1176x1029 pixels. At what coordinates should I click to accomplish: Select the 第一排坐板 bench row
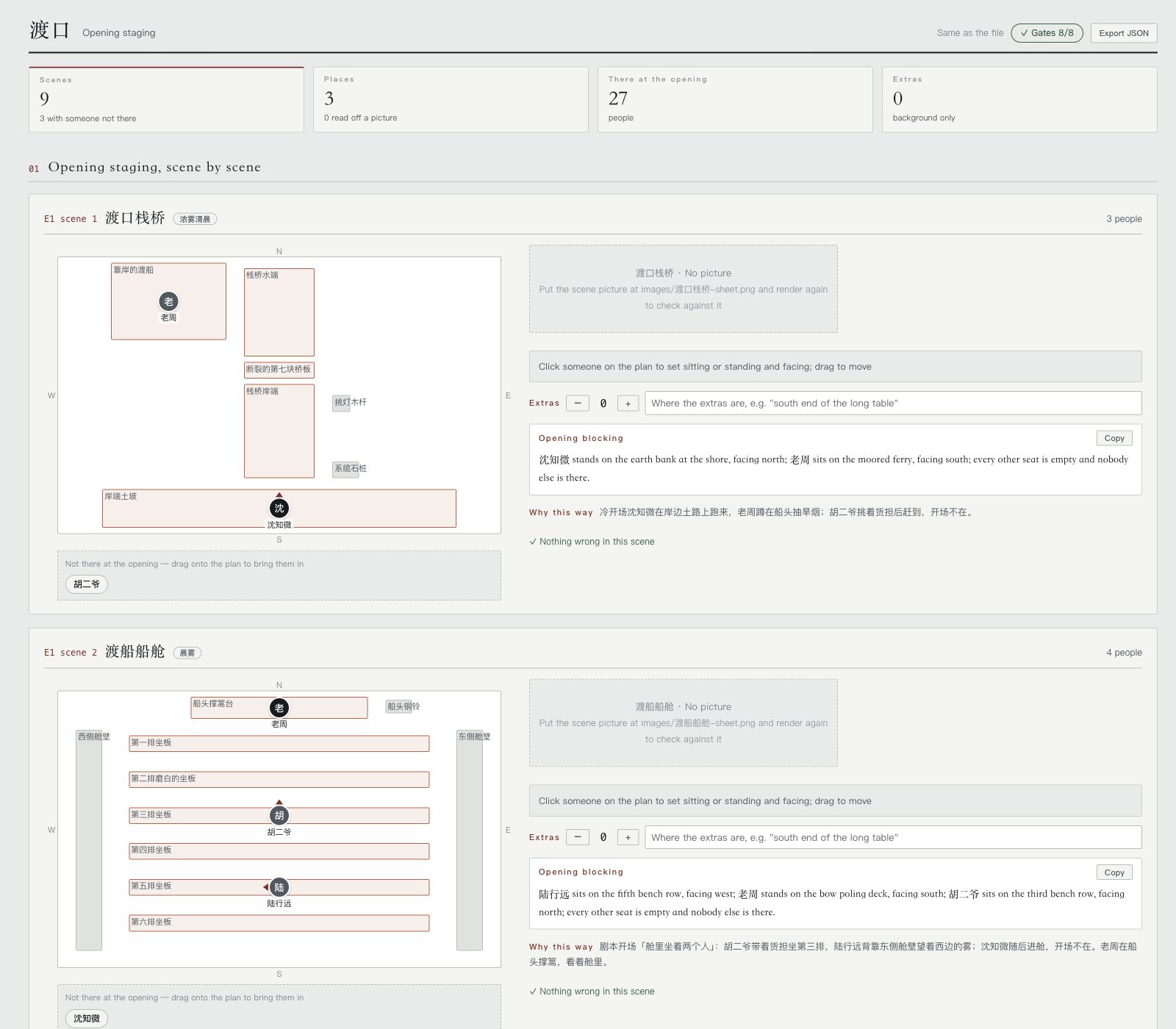pyautogui.click(x=279, y=744)
